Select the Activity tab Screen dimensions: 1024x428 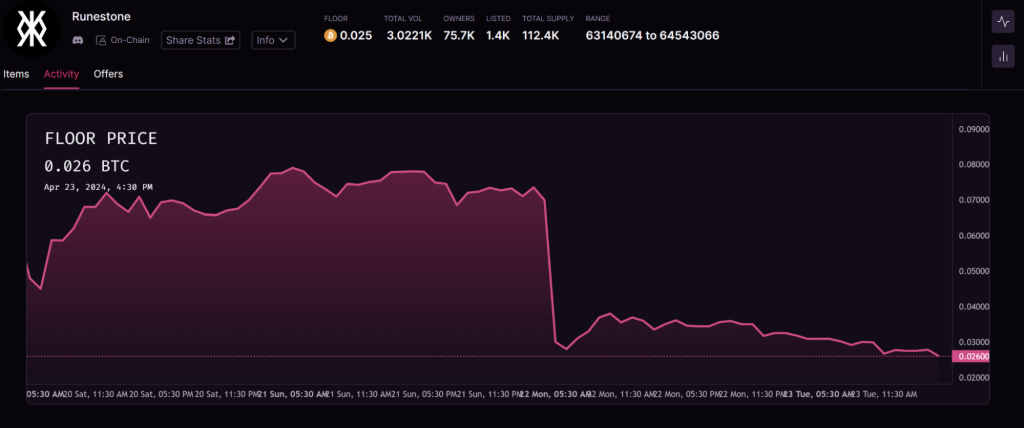click(x=61, y=74)
